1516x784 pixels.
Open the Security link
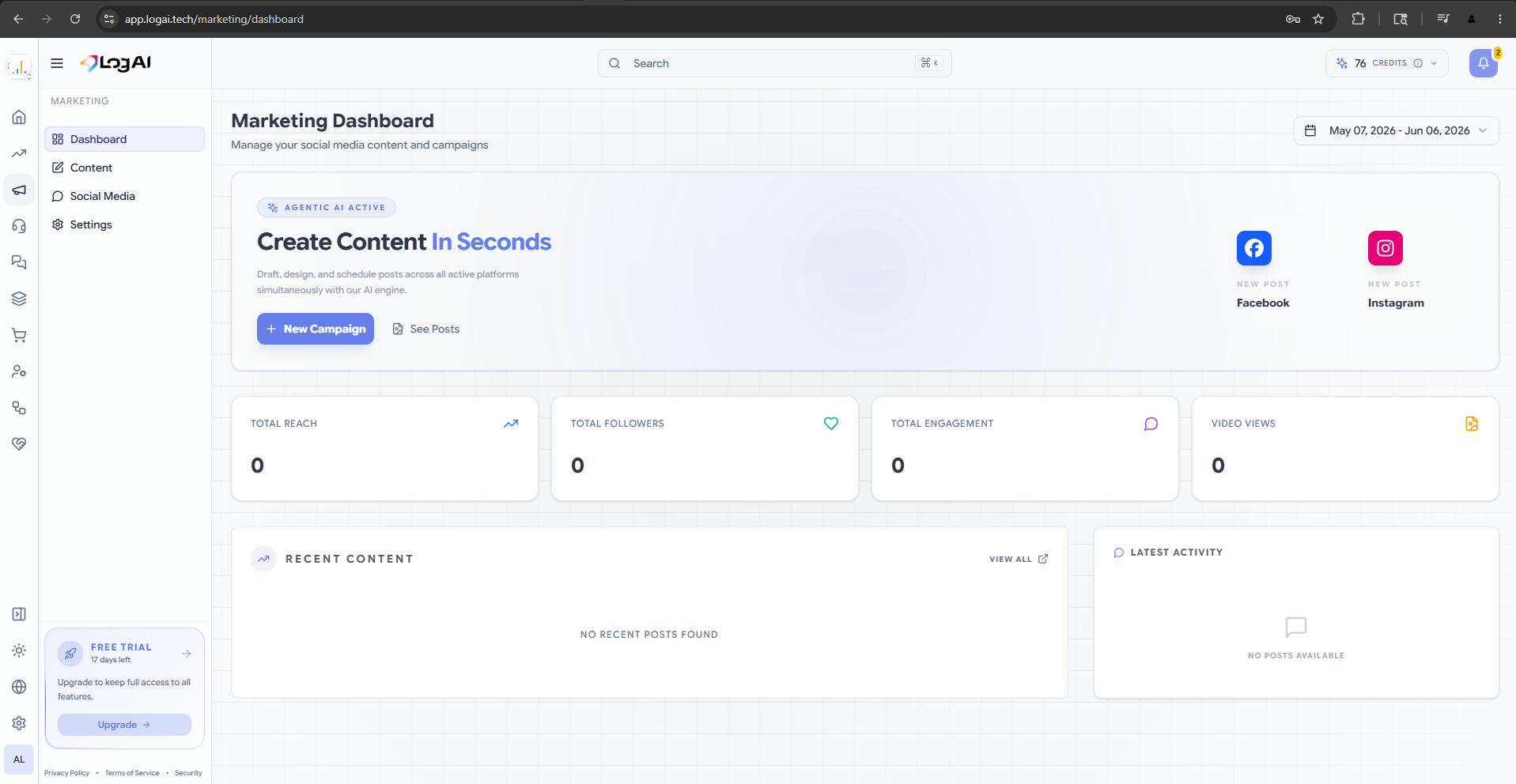188,773
